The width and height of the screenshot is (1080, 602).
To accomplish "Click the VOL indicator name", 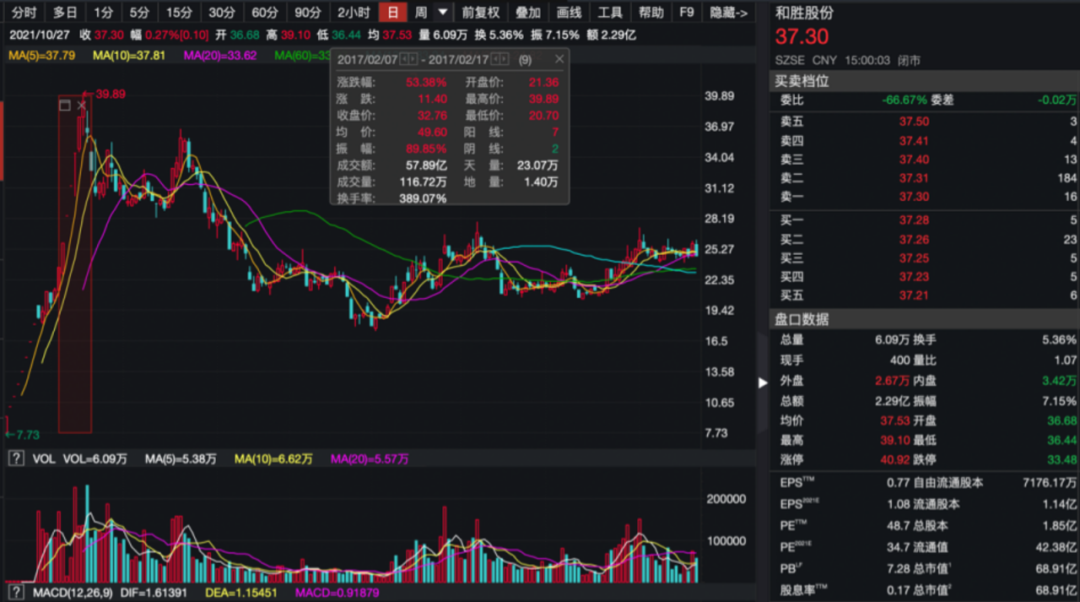I will point(43,459).
